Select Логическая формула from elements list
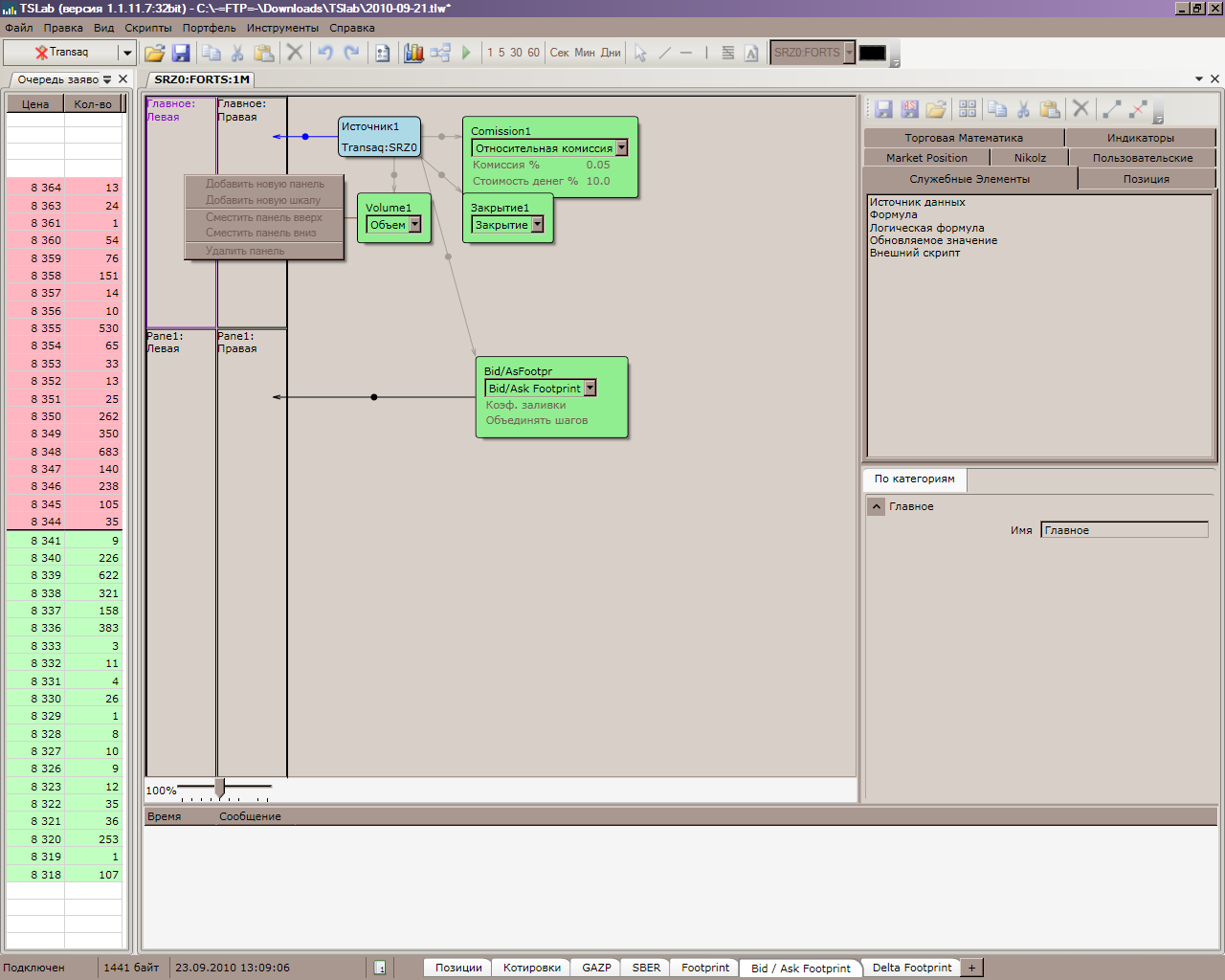This screenshot has height=980, width=1225. pyautogui.click(x=926, y=228)
